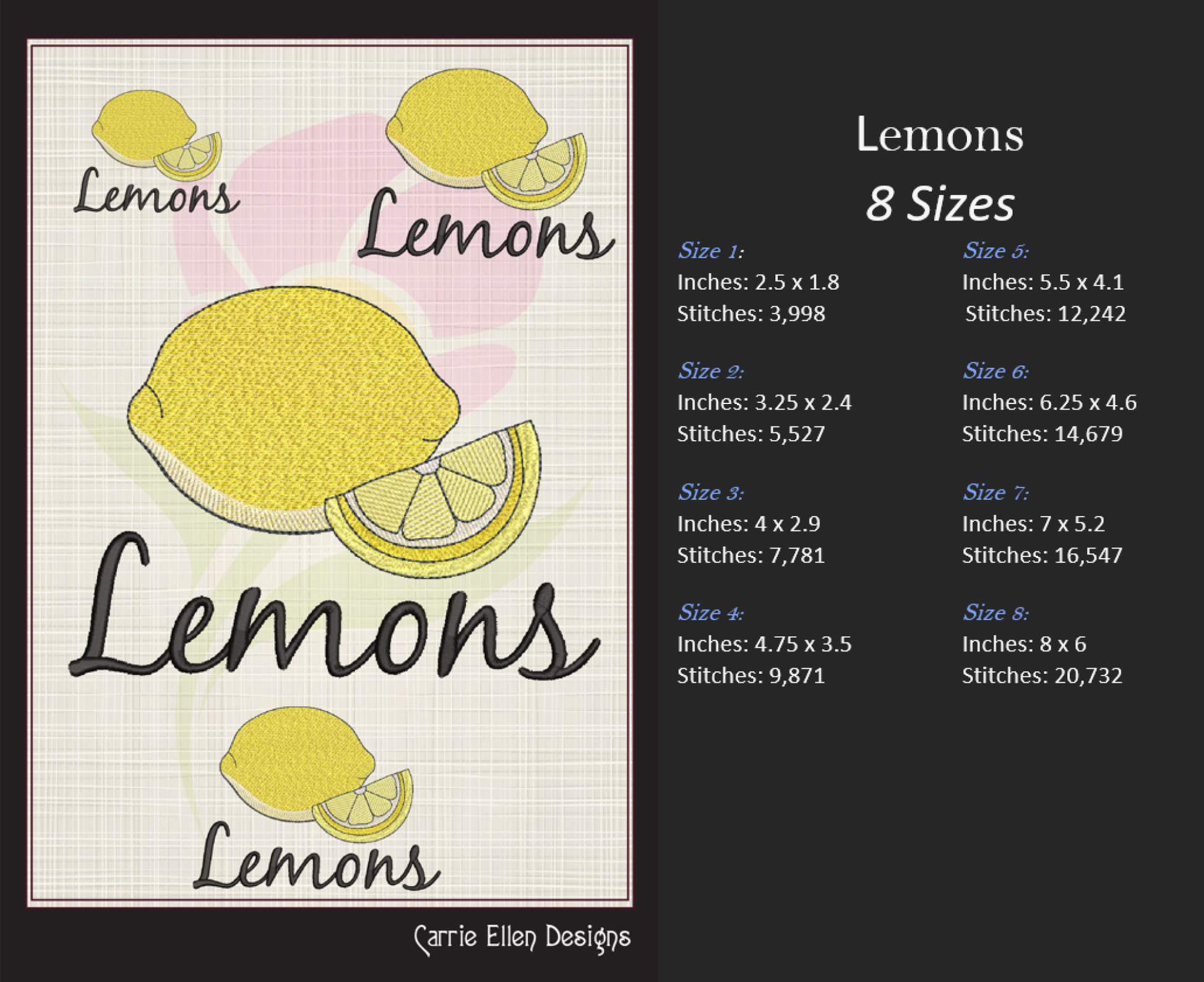Click the Size 5 label
Viewport: 1204px width, 982px height.
[x=995, y=251]
